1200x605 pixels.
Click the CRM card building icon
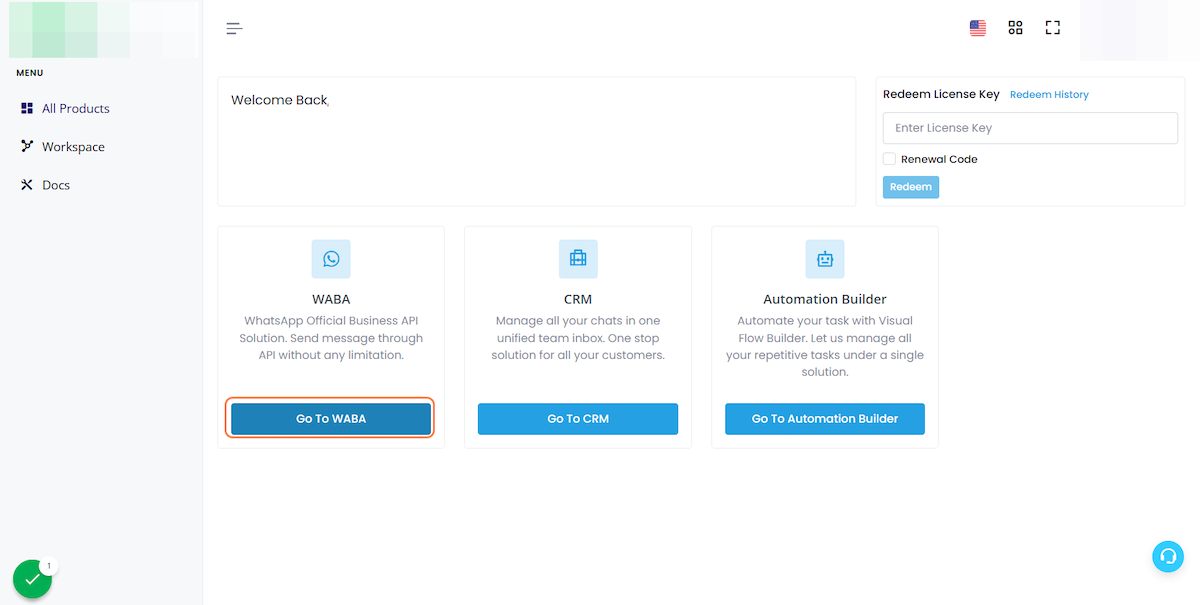click(578, 259)
